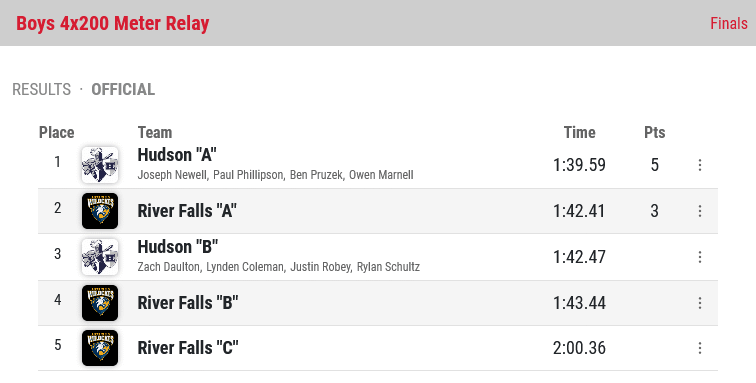Click River Falls "A" Wildcats logo
The image size is (756, 383).
(100, 211)
